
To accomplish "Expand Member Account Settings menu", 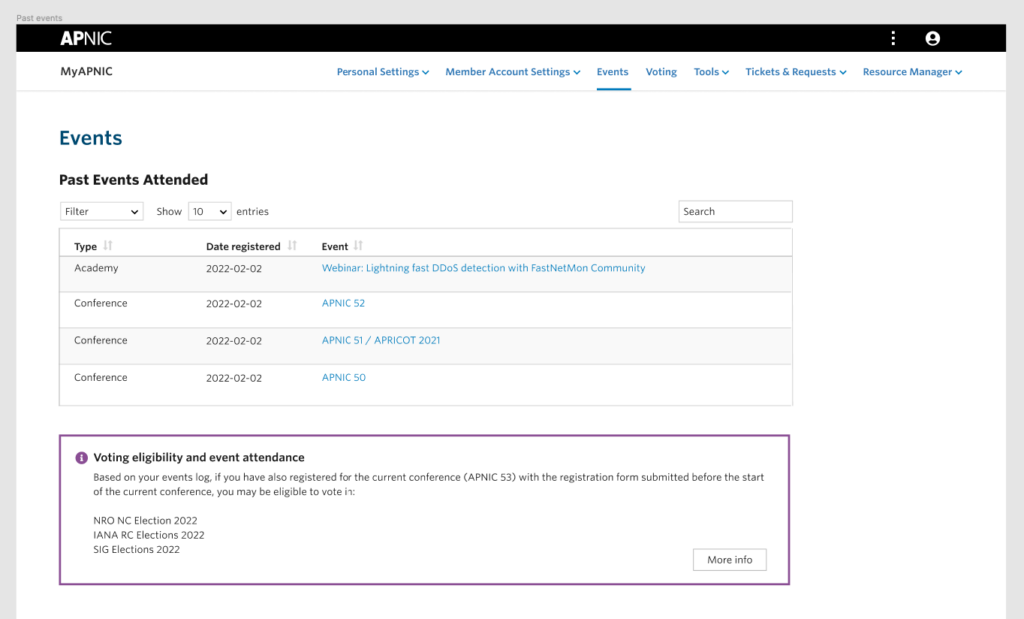I will tap(513, 72).
